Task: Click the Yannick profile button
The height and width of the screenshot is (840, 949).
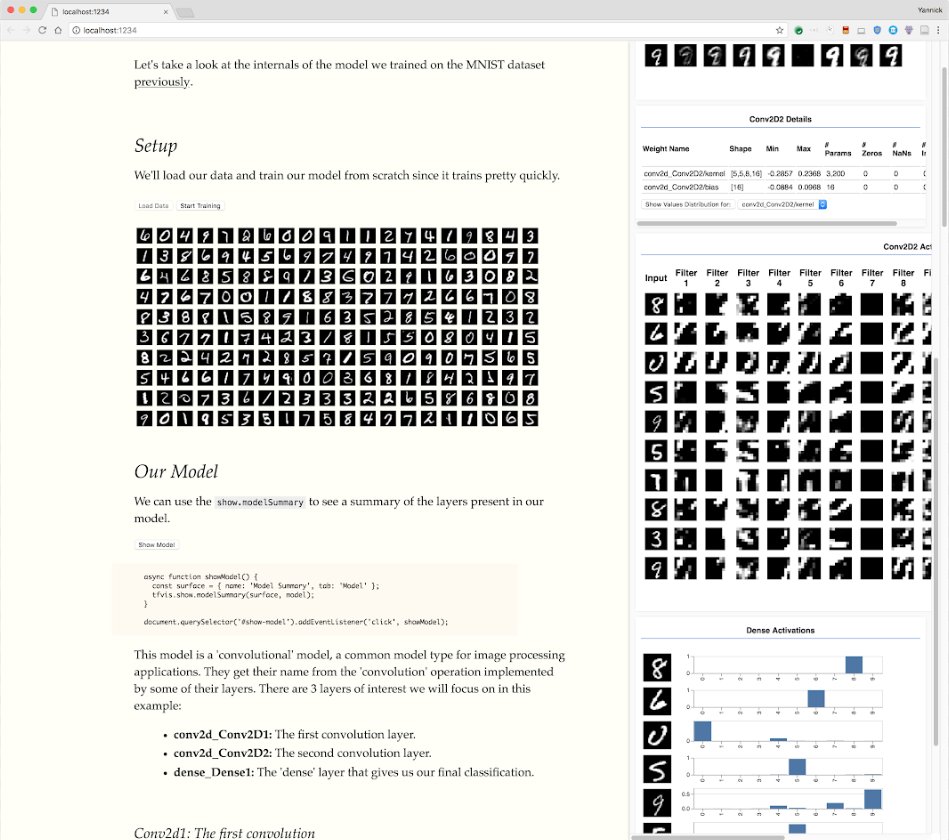Action: click(x=930, y=10)
